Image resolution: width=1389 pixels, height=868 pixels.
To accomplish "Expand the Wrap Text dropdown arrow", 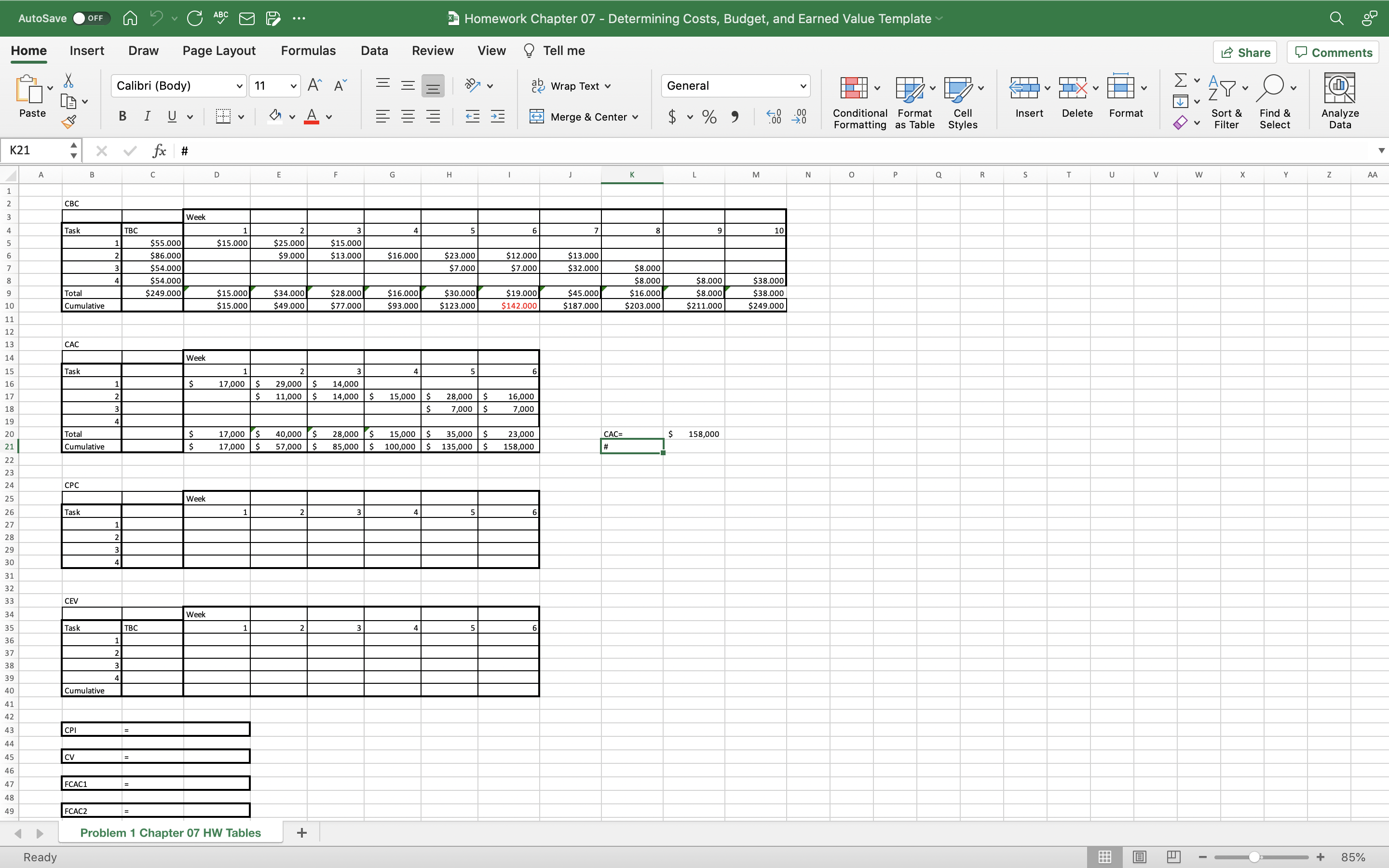I will point(608,86).
